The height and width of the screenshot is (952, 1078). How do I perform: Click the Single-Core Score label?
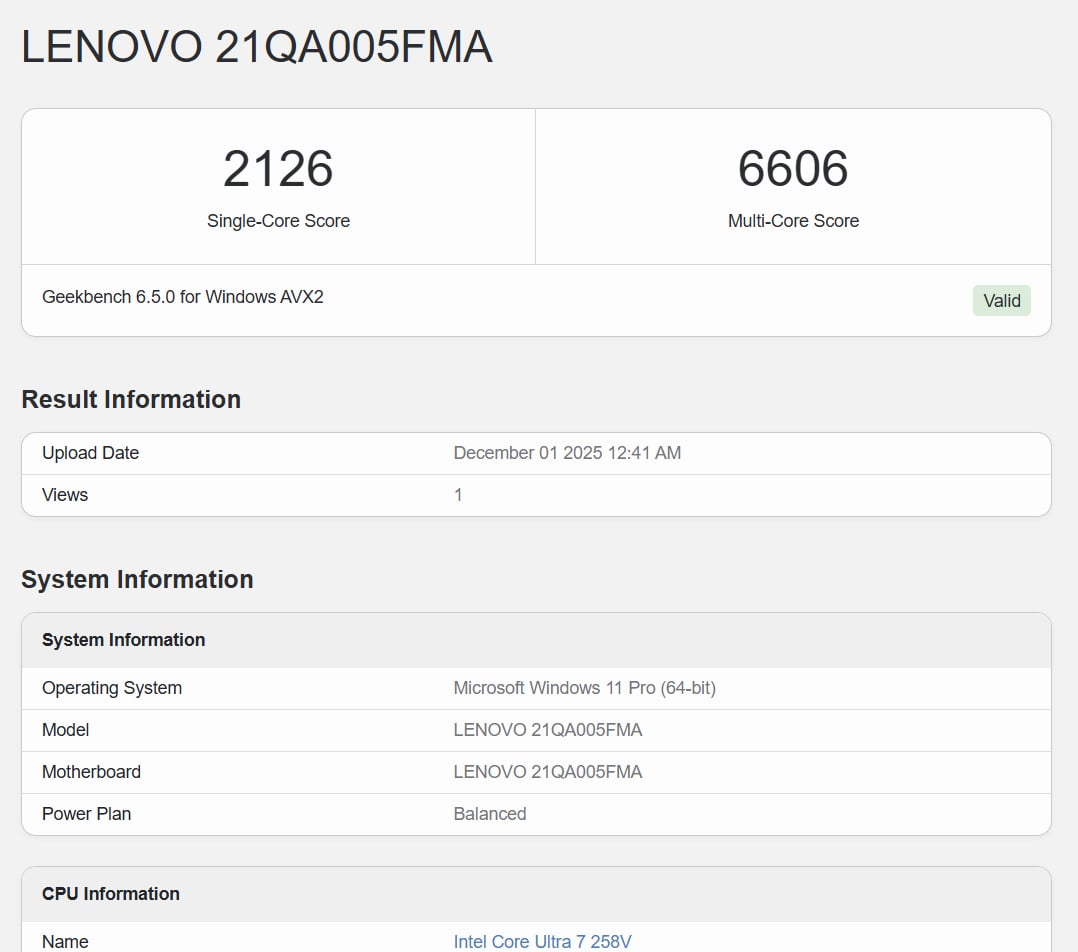(278, 221)
